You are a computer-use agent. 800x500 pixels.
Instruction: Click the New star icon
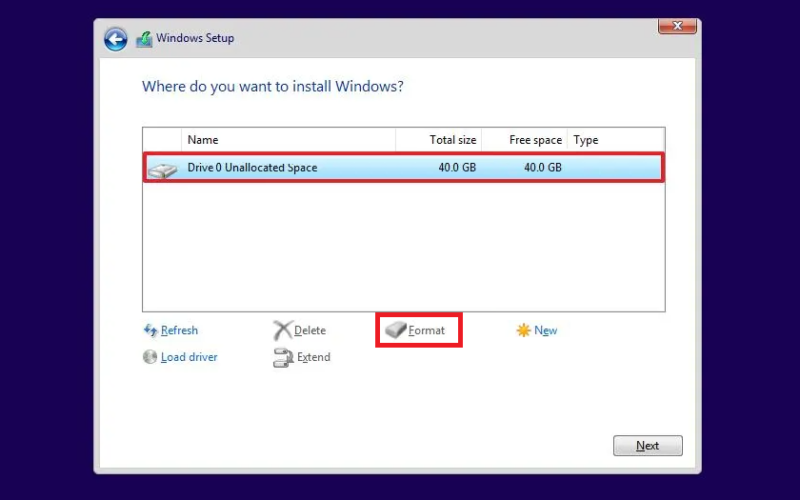(523, 331)
